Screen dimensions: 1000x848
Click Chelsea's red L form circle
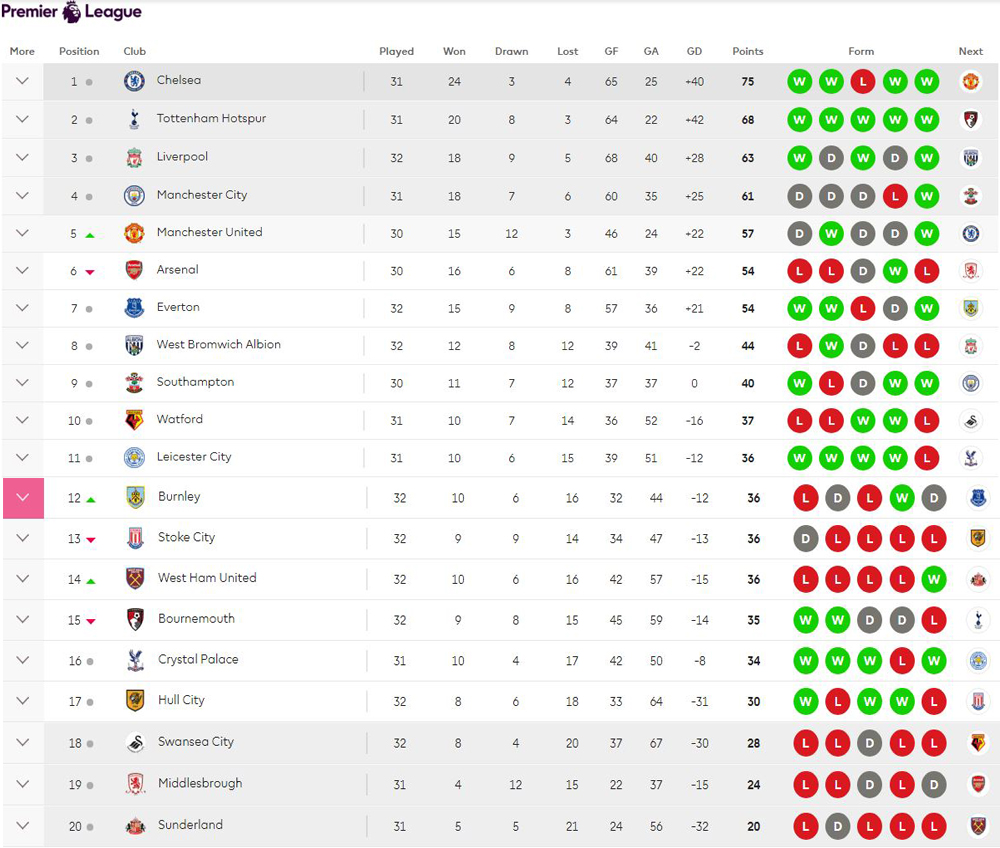click(x=863, y=81)
